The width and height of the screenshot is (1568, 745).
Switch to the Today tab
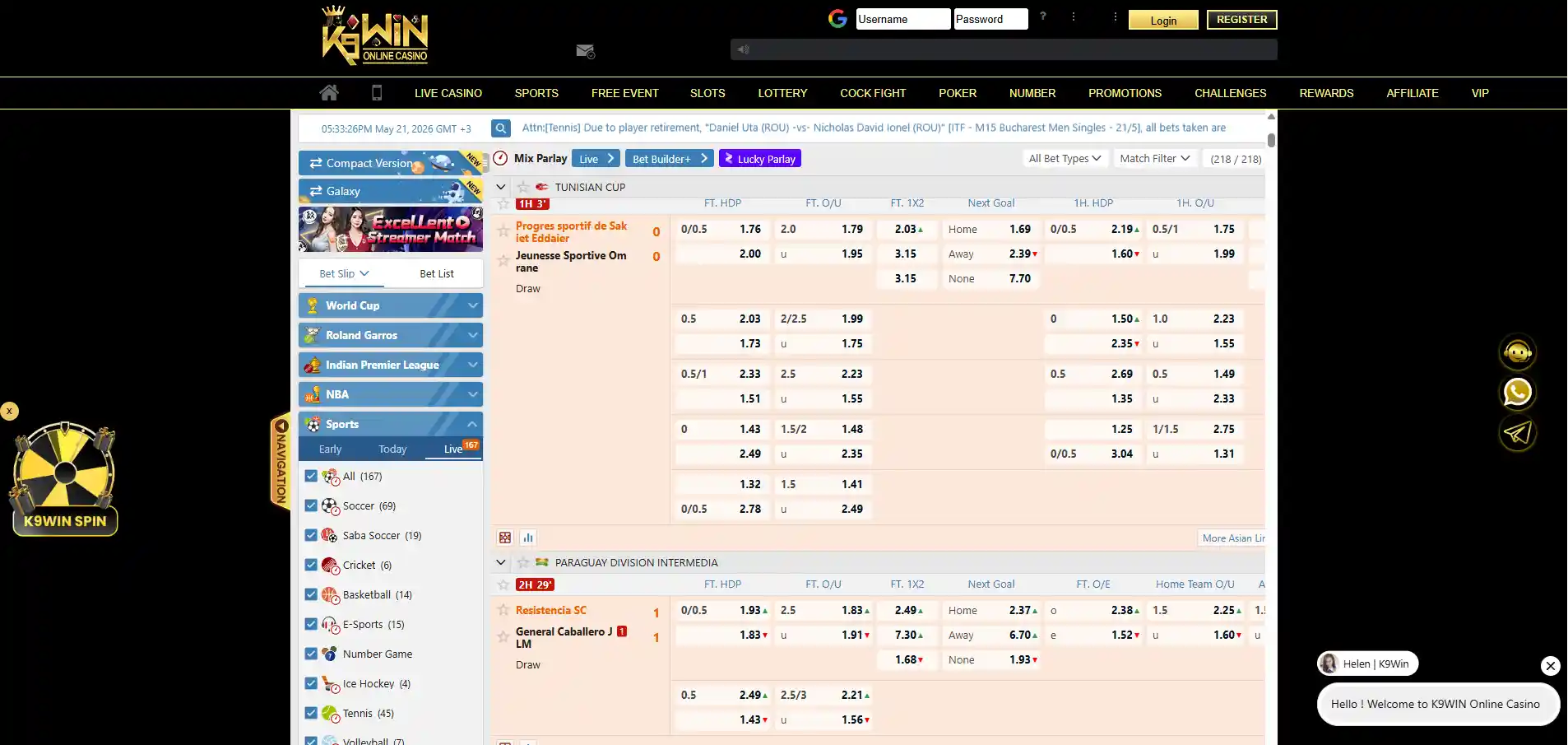[x=392, y=449]
